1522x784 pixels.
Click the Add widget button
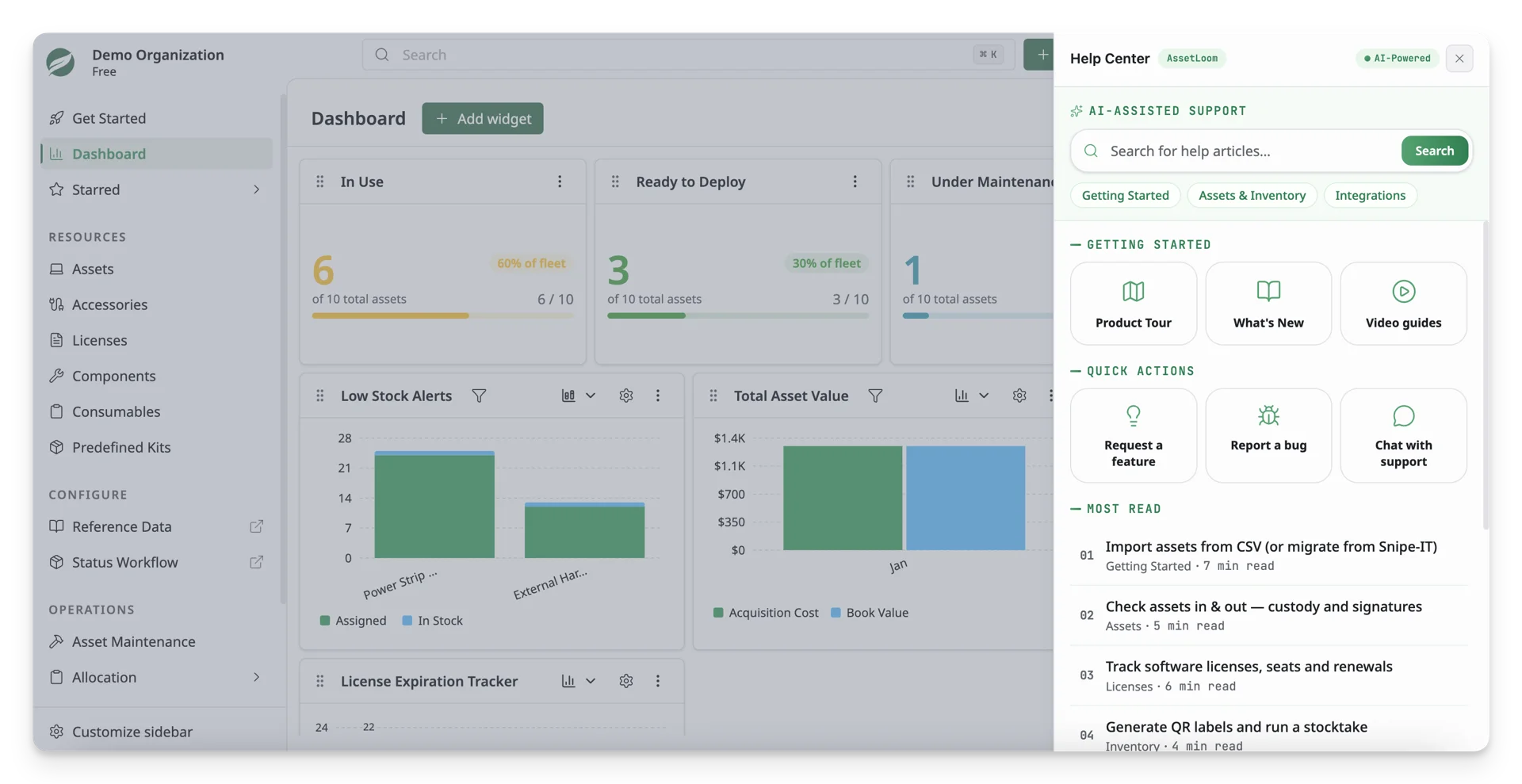click(482, 118)
